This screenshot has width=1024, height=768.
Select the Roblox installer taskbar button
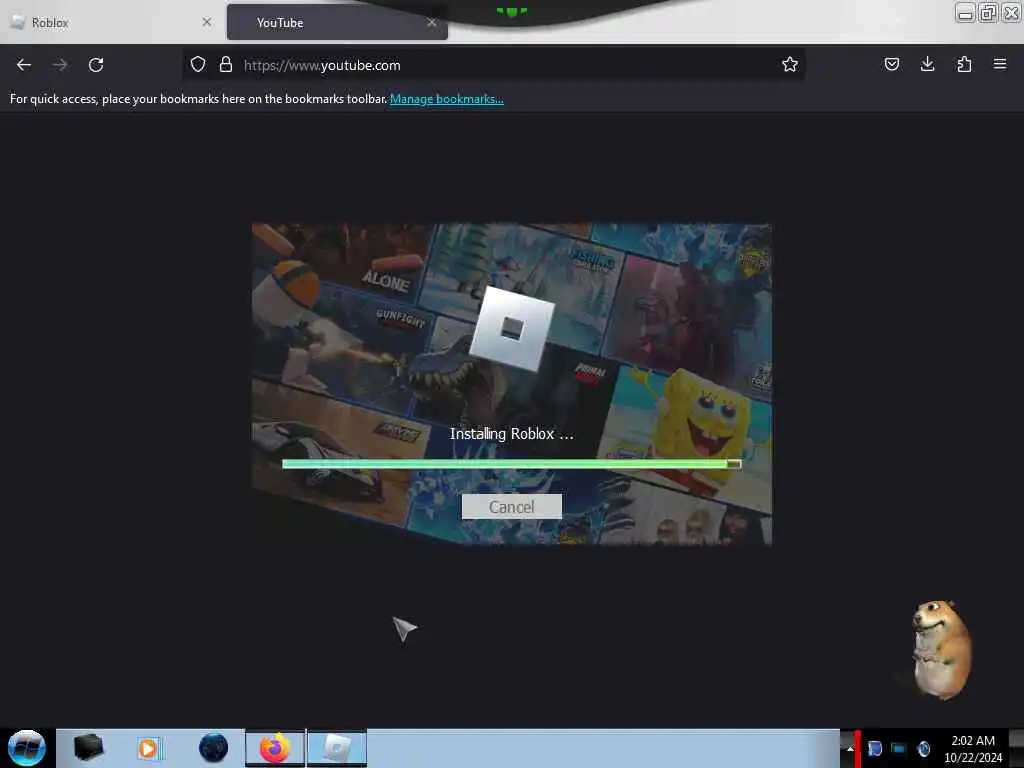point(337,748)
